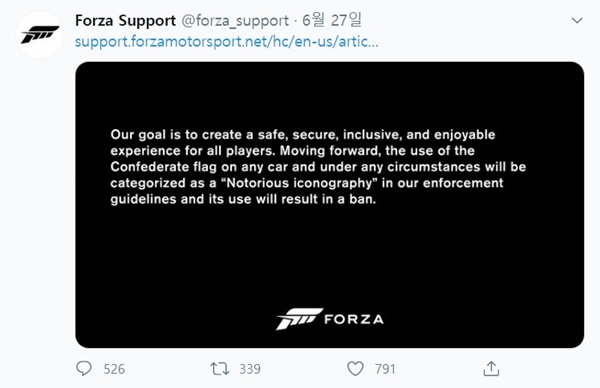
Task: Click the 6월 27일 tweet date
Action: [331, 20]
